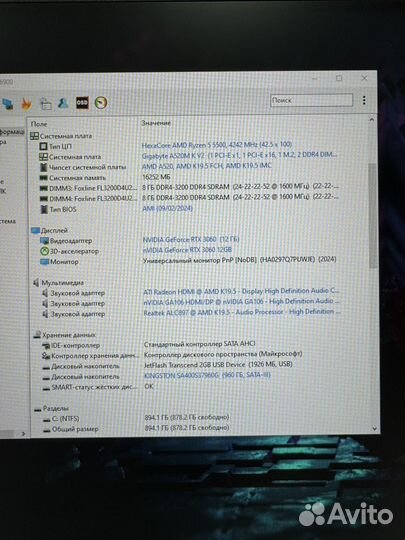The width and height of the screenshot is (405, 540).
Task: Click the blue computer monitor toolbar icon
Action: [x=8, y=104]
